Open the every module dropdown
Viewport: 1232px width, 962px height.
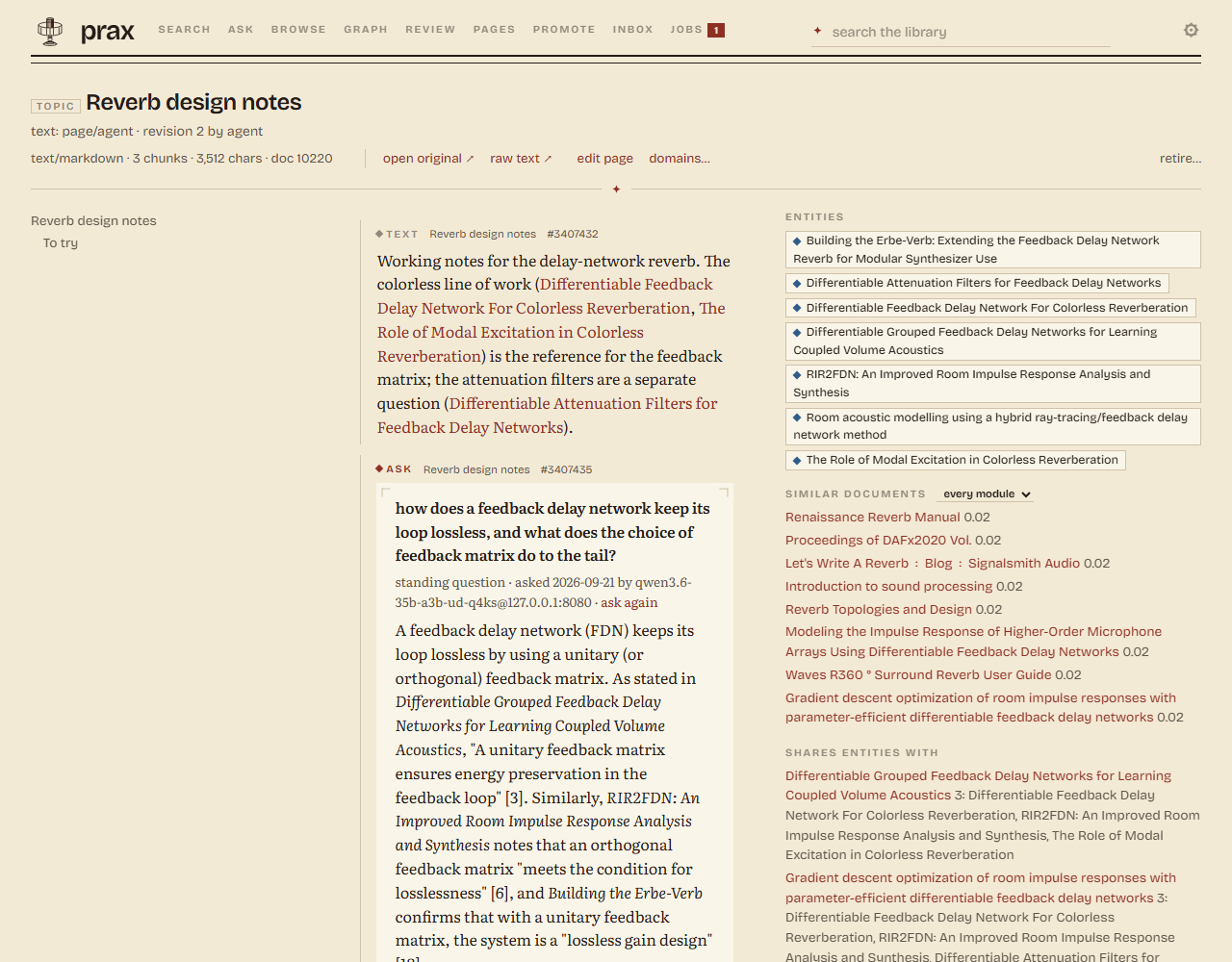[987, 494]
